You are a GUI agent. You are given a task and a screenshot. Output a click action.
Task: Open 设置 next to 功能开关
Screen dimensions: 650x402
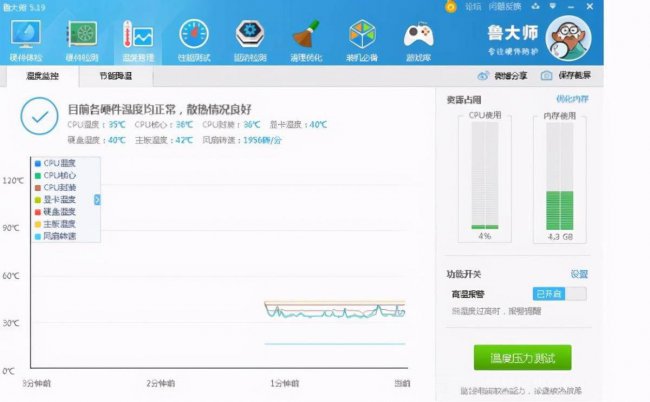[579, 274]
